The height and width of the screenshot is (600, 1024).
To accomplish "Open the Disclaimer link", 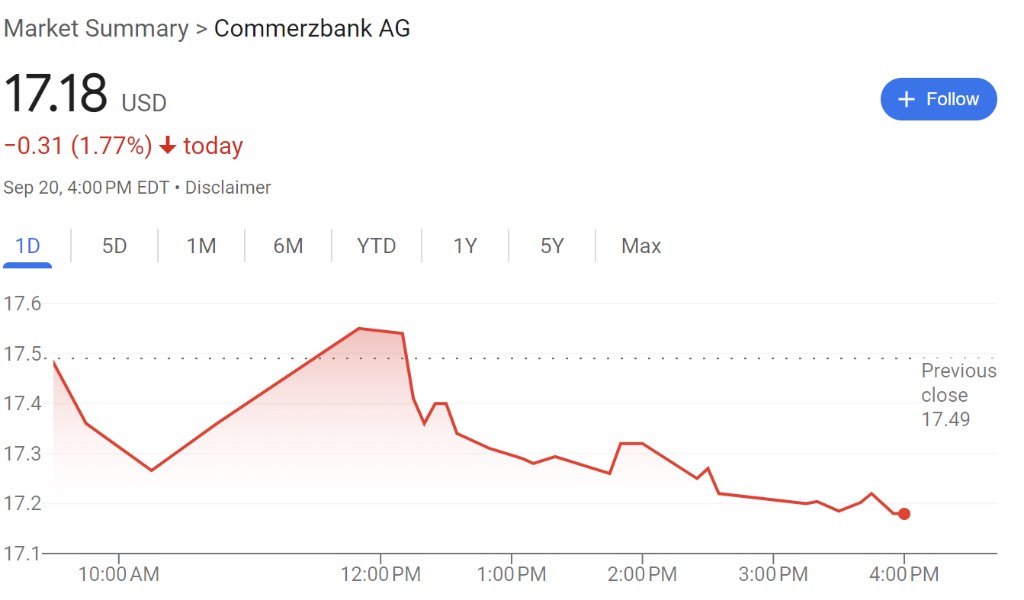I will tap(228, 187).
